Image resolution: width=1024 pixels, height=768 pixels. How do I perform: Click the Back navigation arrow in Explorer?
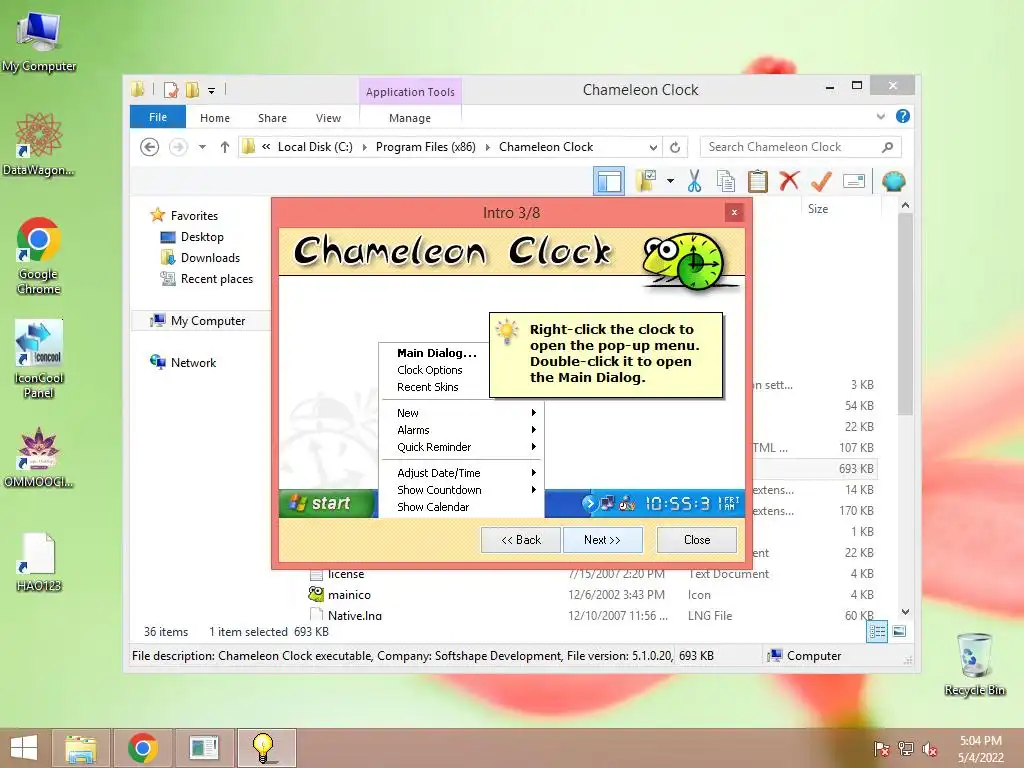pos(150,147)
